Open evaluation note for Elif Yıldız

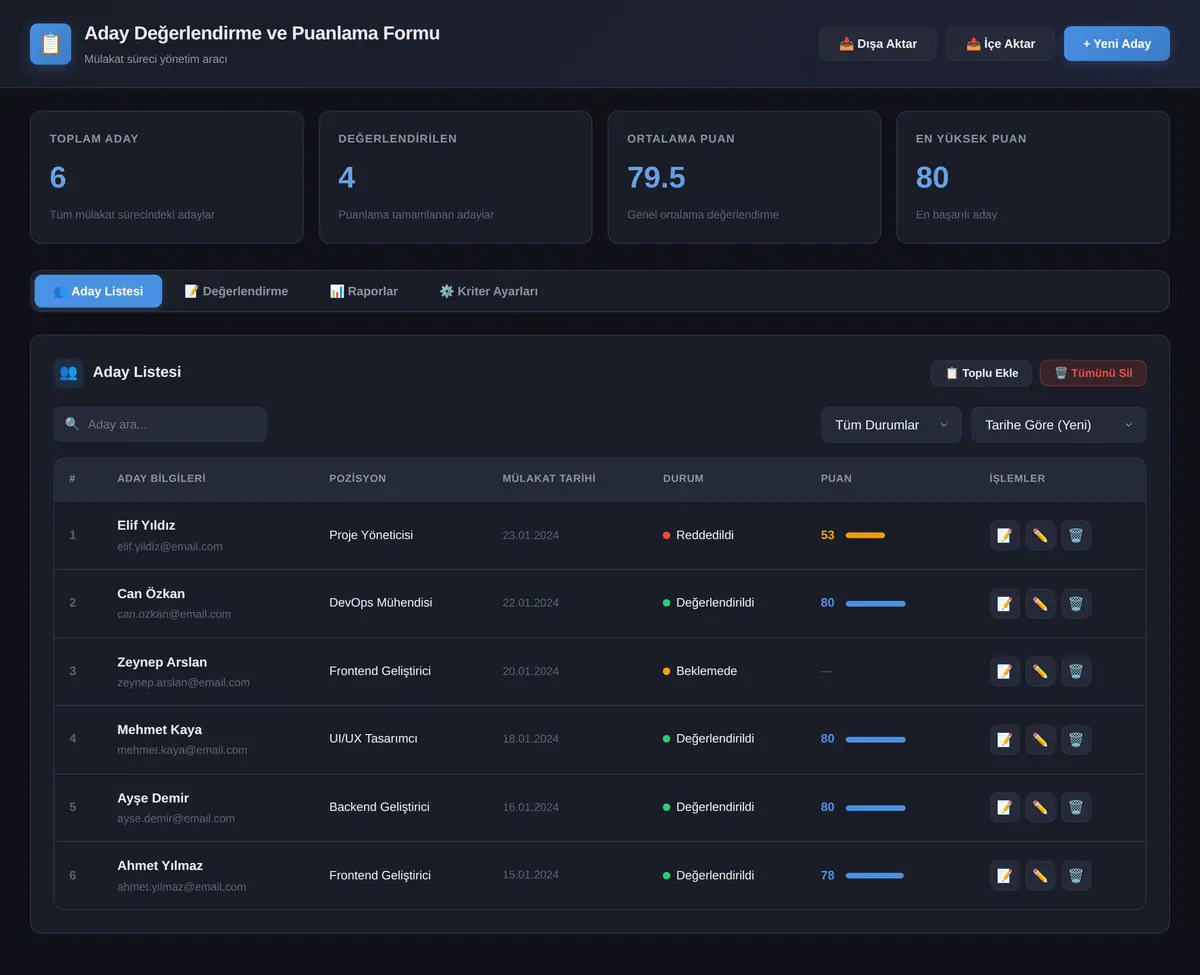point(1005,535)
